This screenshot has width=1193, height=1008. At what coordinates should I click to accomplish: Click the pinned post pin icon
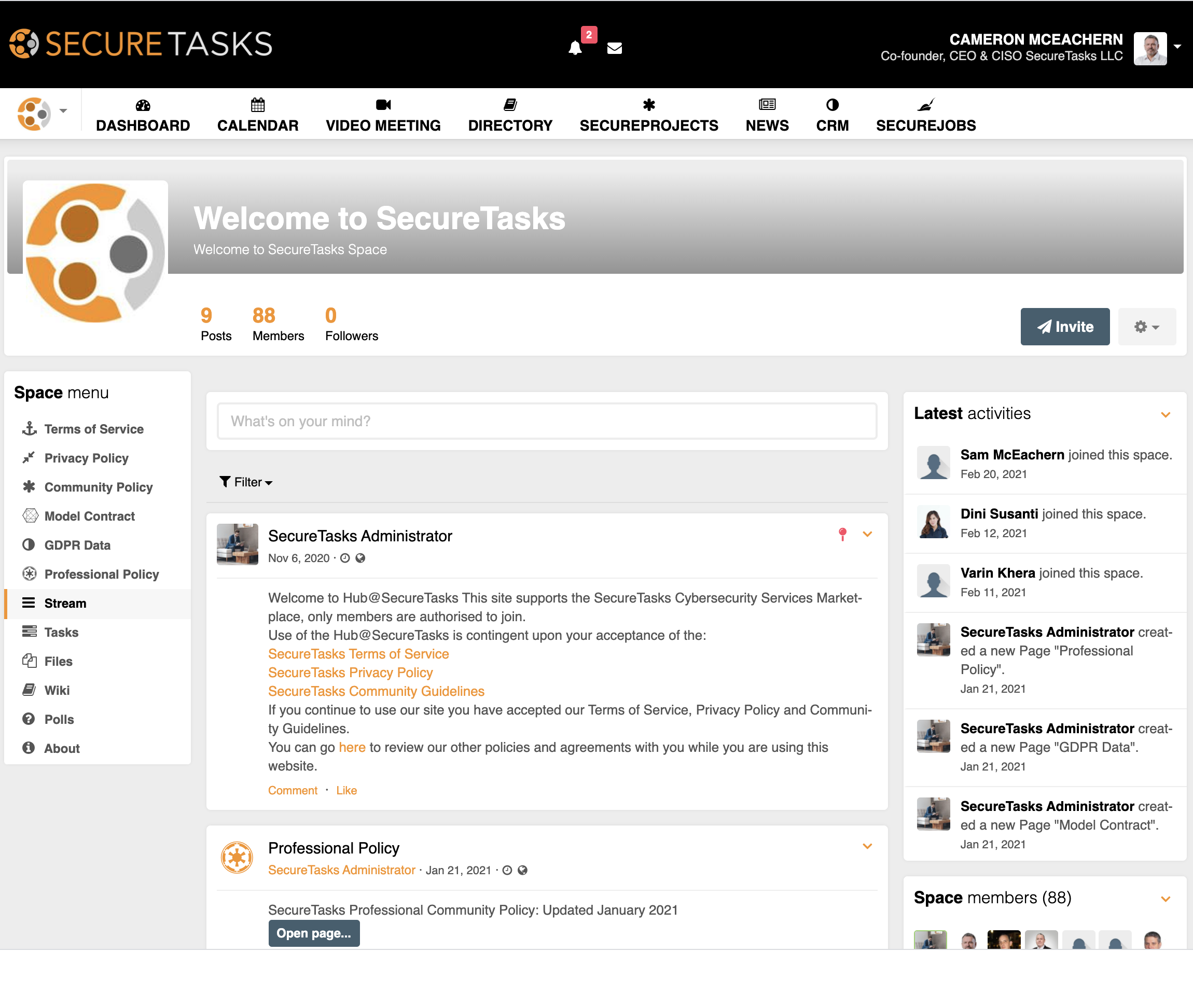click(x=842, y=534)
